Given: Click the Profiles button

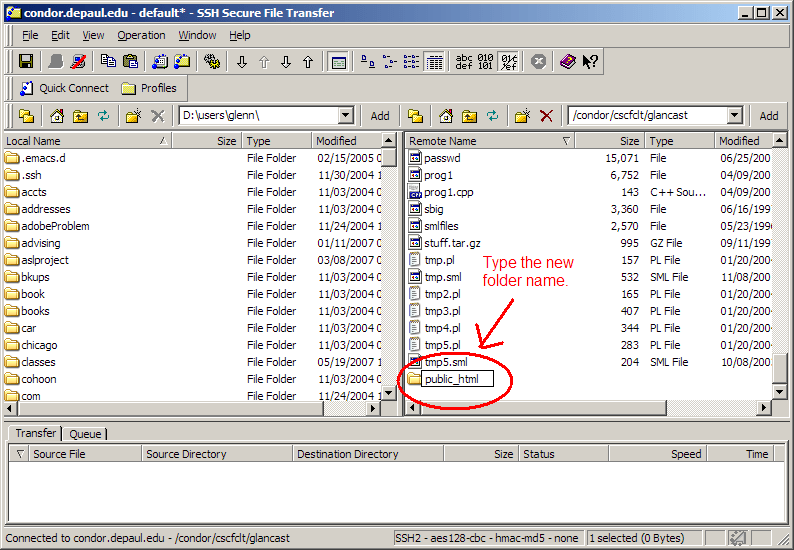Looking at the screenshot, I should click(x=149, y=88).
